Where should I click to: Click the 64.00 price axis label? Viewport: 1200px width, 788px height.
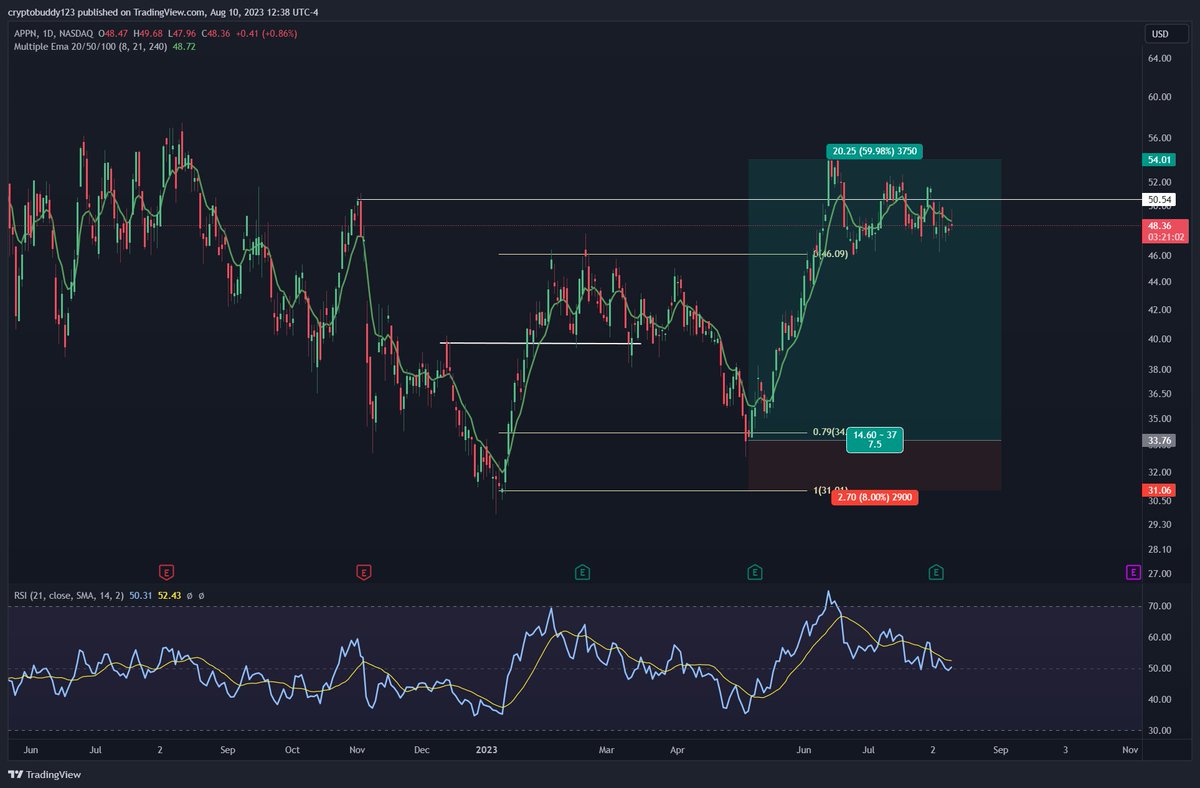[x=1159, y=59]
